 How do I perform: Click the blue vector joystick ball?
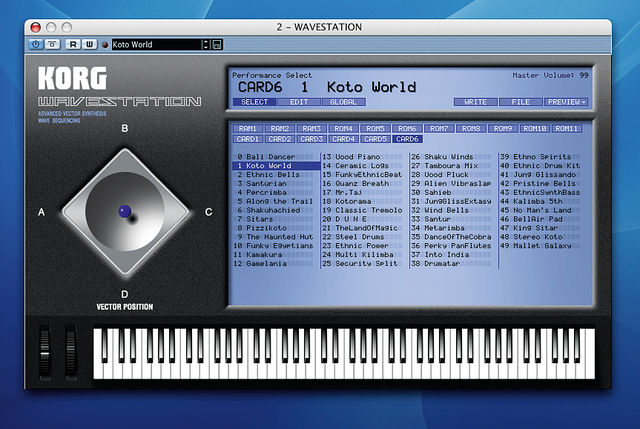tap(124, 211)
